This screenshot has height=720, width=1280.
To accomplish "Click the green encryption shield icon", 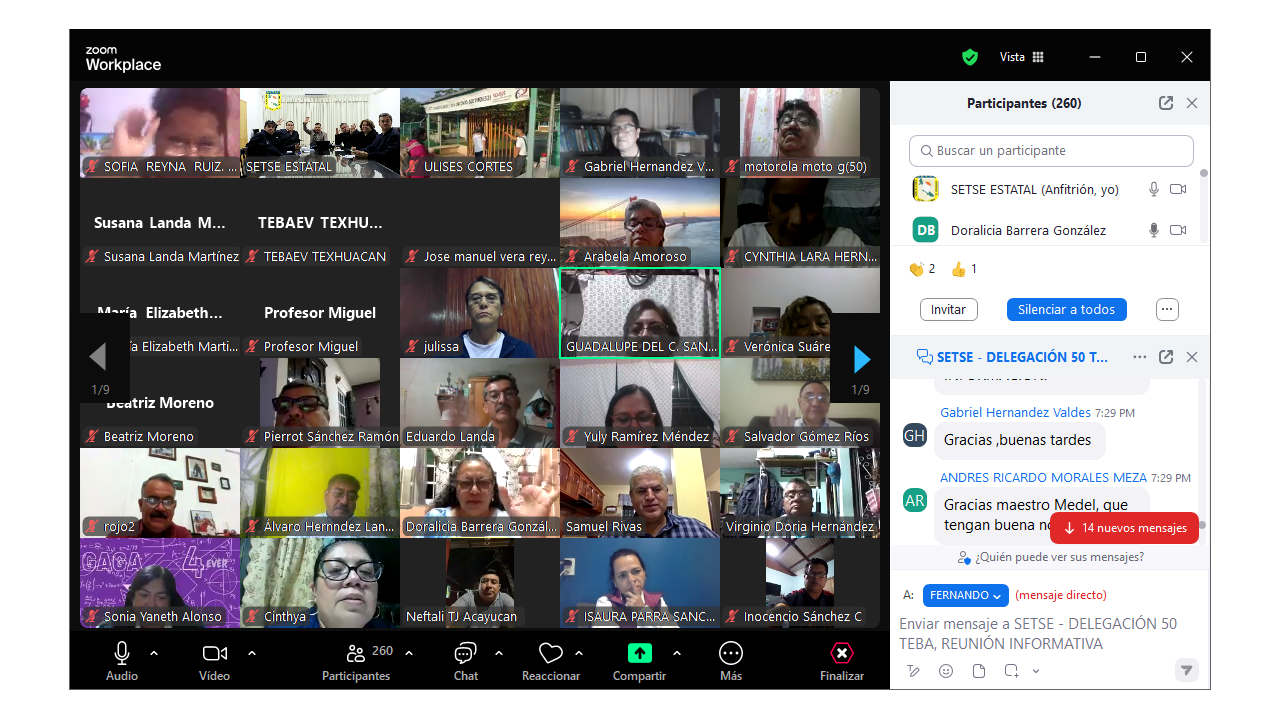I will pyautogui.click(x=969, y=57).
